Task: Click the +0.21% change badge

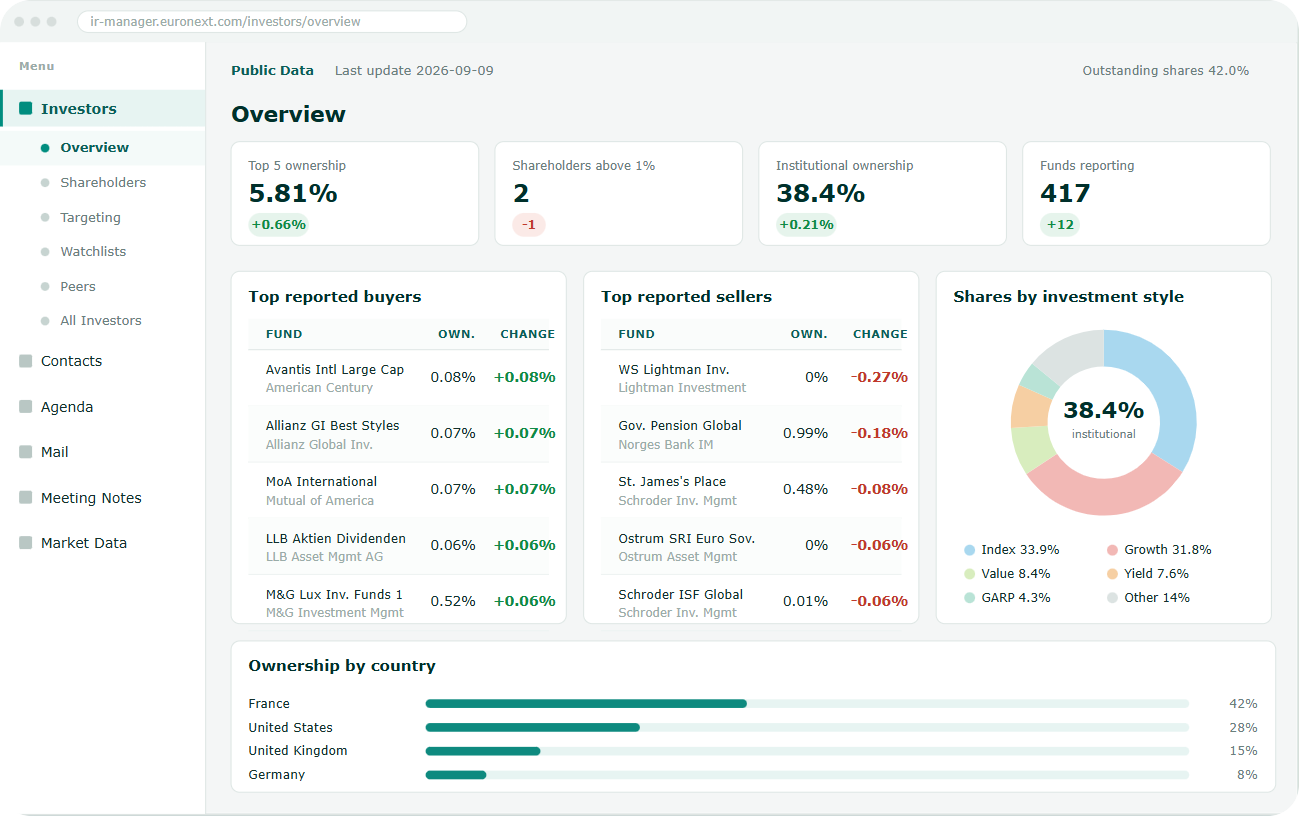Action: click(806, 224)
